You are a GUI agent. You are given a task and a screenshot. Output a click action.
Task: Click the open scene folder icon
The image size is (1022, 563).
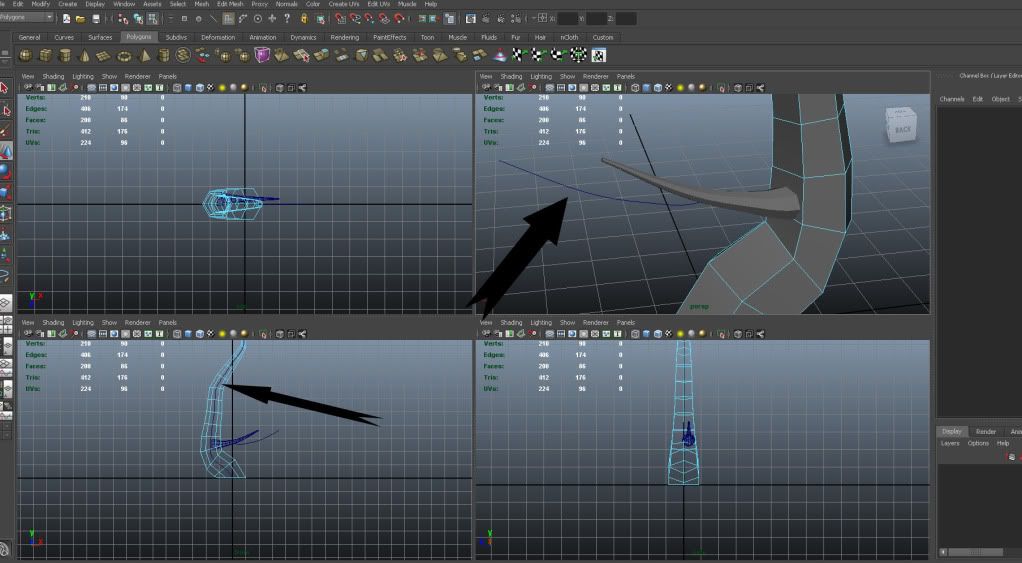(81, 18)
